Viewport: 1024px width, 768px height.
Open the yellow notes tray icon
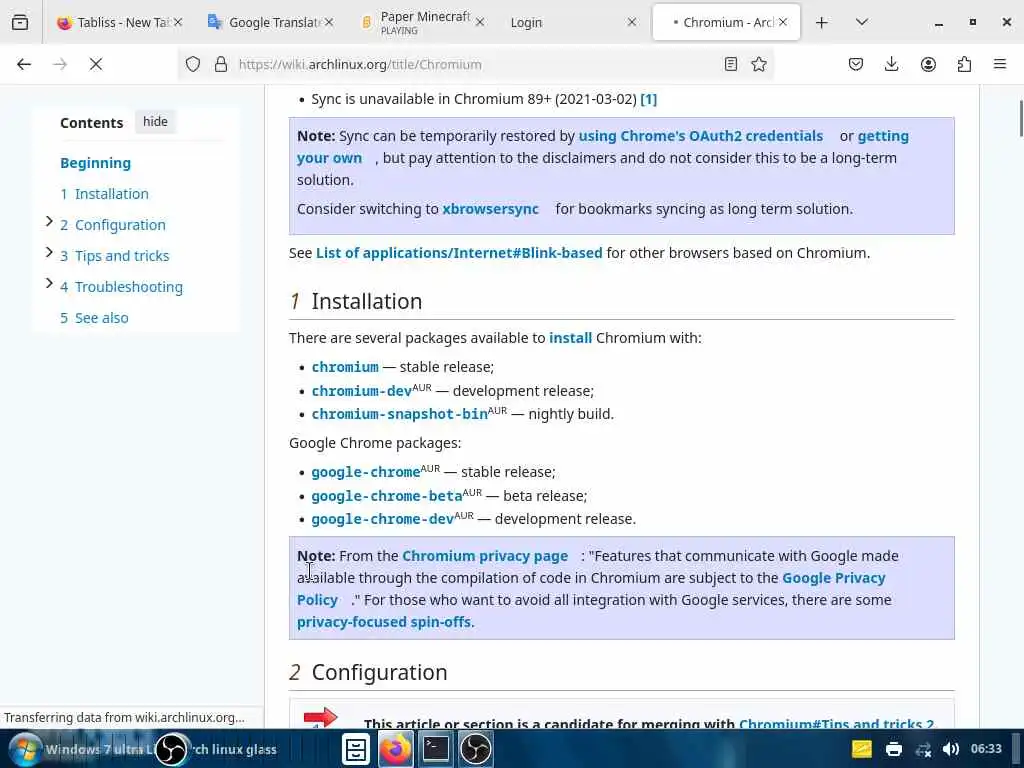coord(861,749)
